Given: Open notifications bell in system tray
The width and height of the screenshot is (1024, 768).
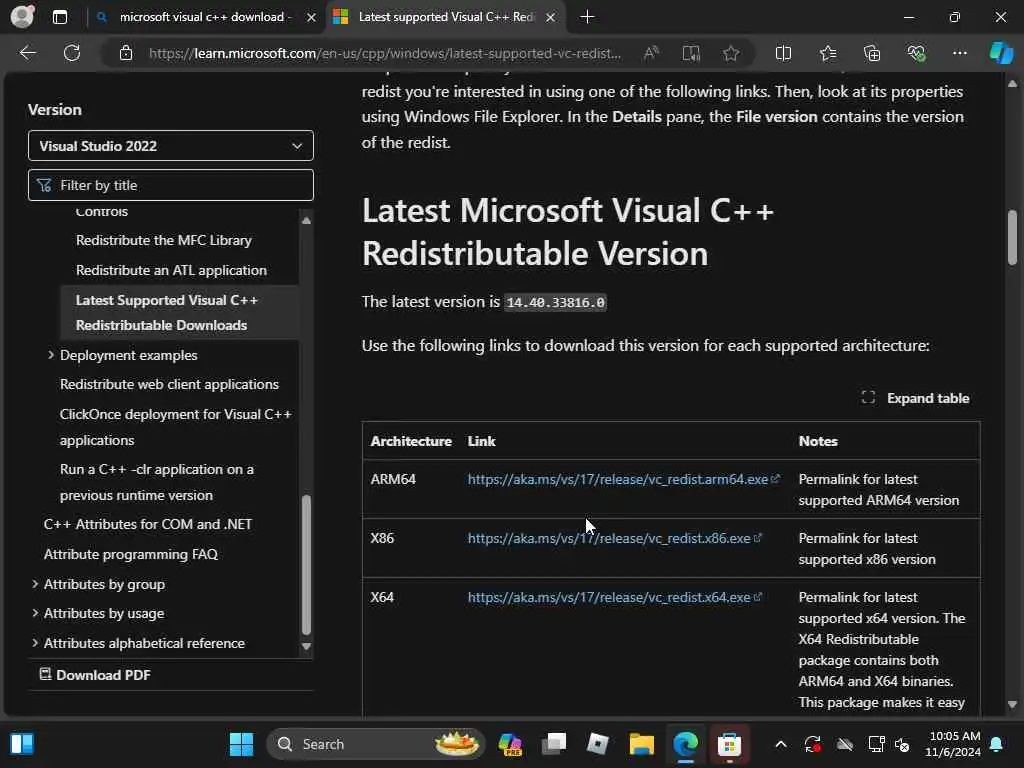Looking at the screenshot, I should click(x=997, y=744).
